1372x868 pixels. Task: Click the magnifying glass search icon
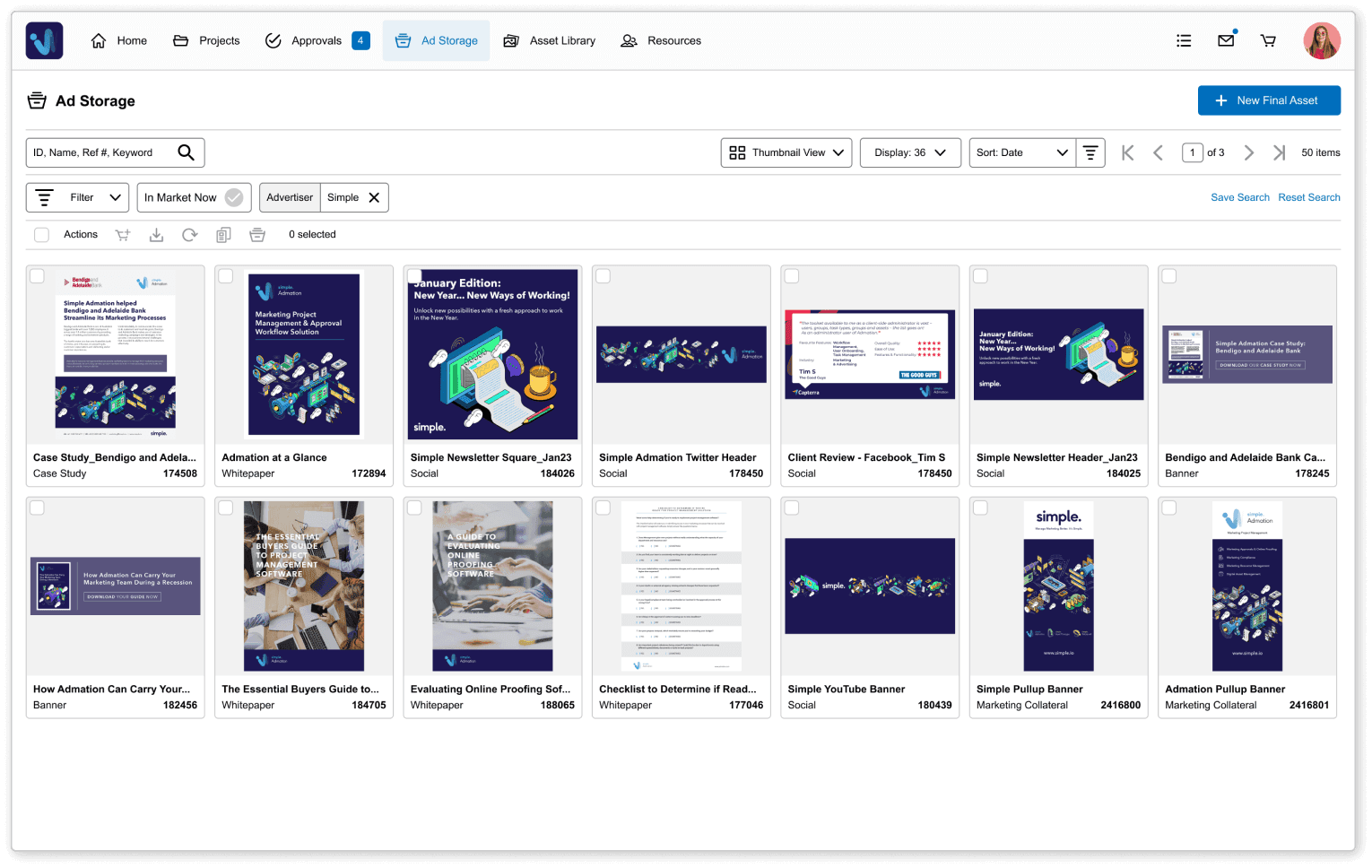[x=186, y=152]
